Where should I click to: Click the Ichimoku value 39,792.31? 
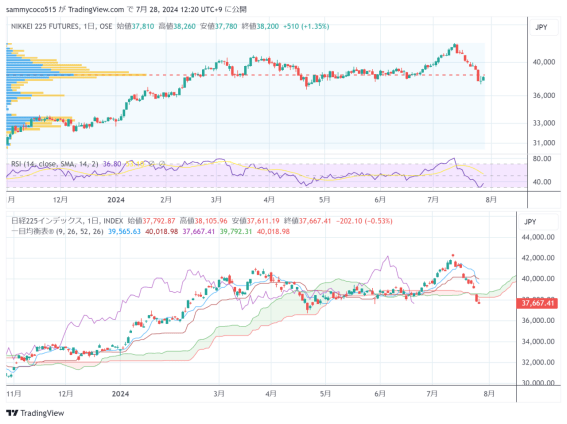pos(235,231)
